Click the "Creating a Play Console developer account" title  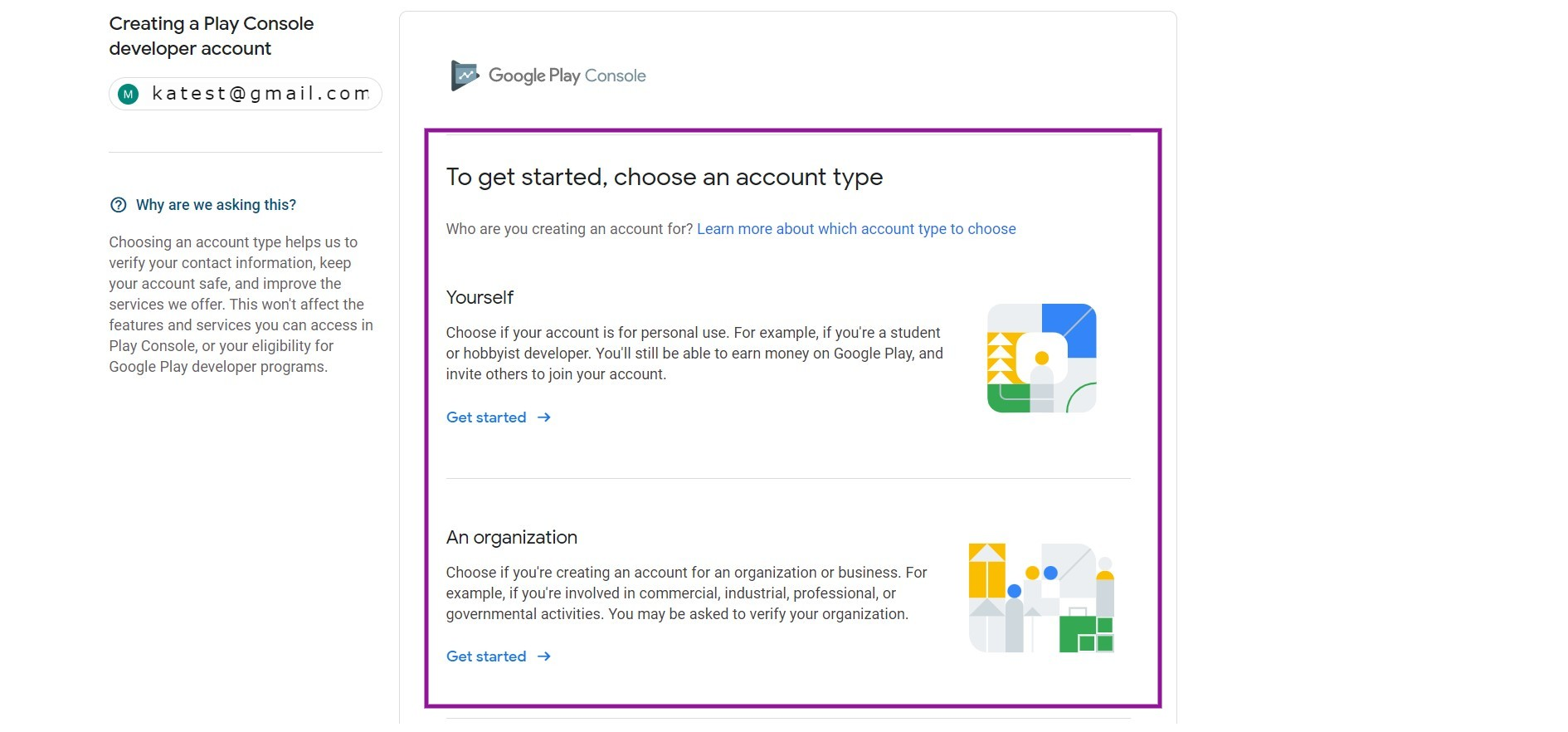click(x=212, y=36)
